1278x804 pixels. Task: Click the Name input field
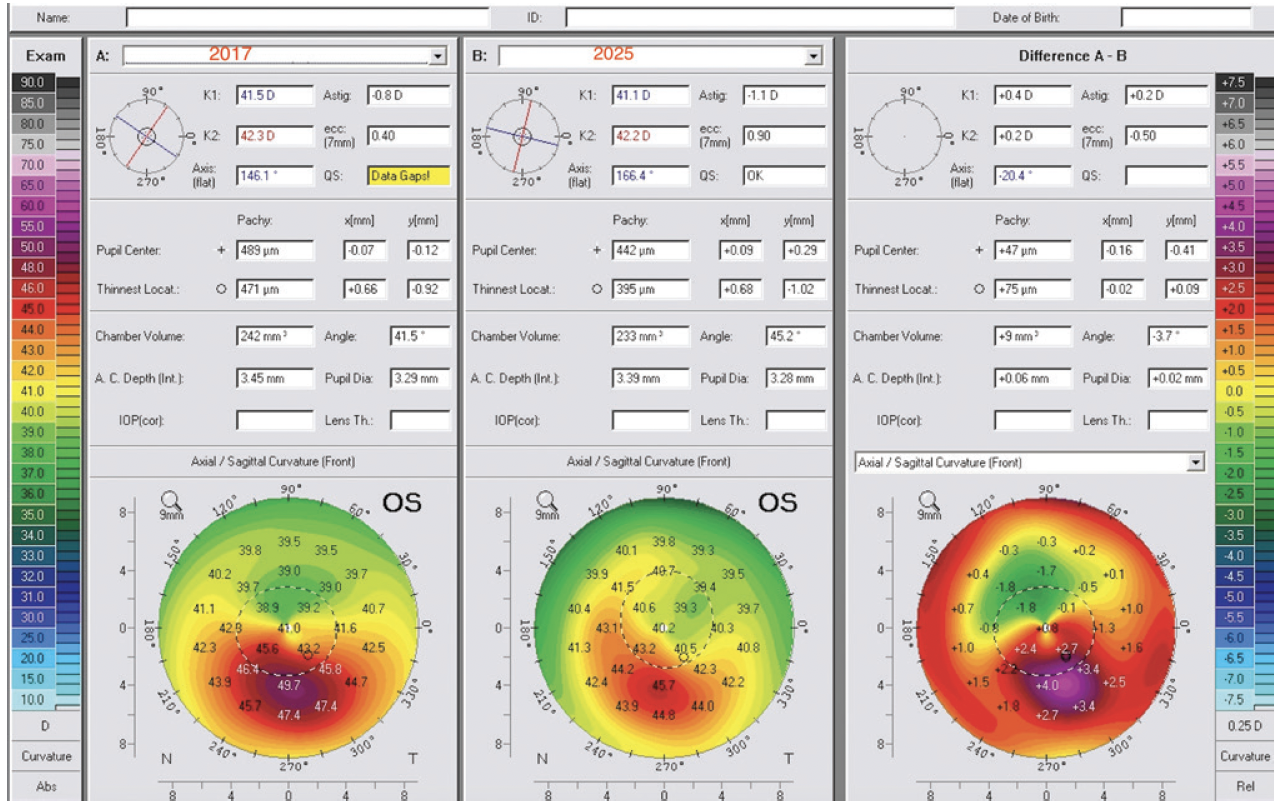(307, 18)
